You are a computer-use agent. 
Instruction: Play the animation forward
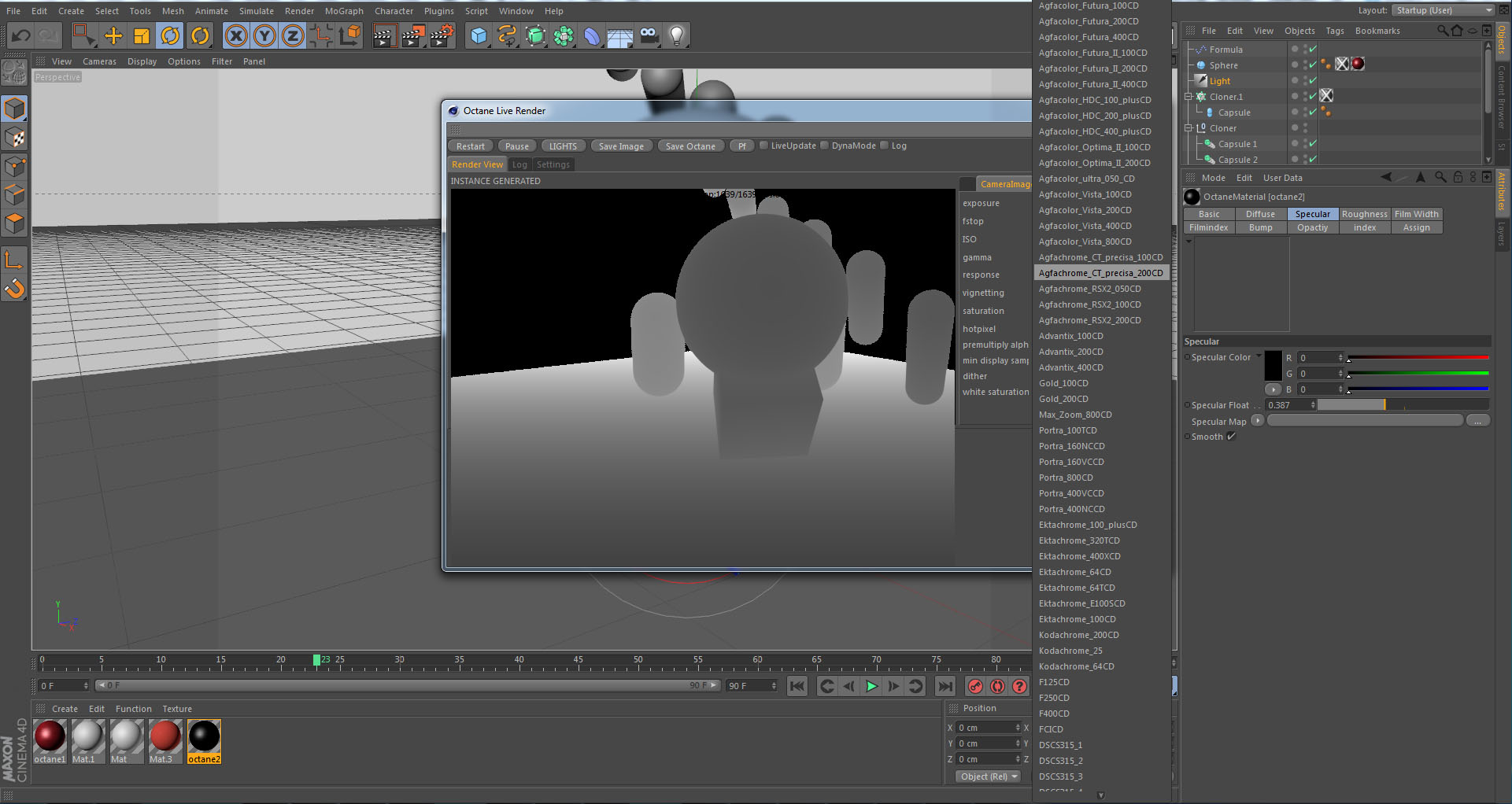tap(871, 686)
